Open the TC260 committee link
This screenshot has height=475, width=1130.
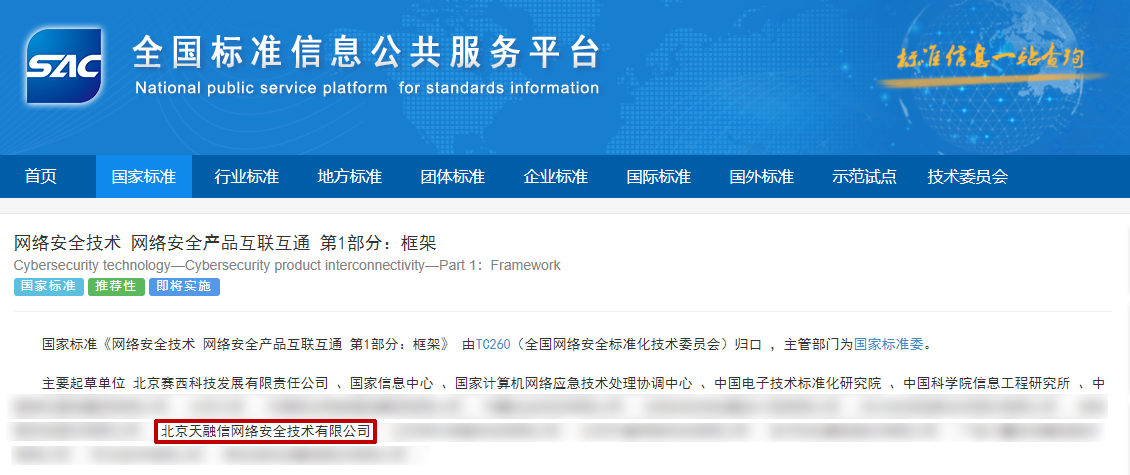pyautogui.click(x=493, y=345)
